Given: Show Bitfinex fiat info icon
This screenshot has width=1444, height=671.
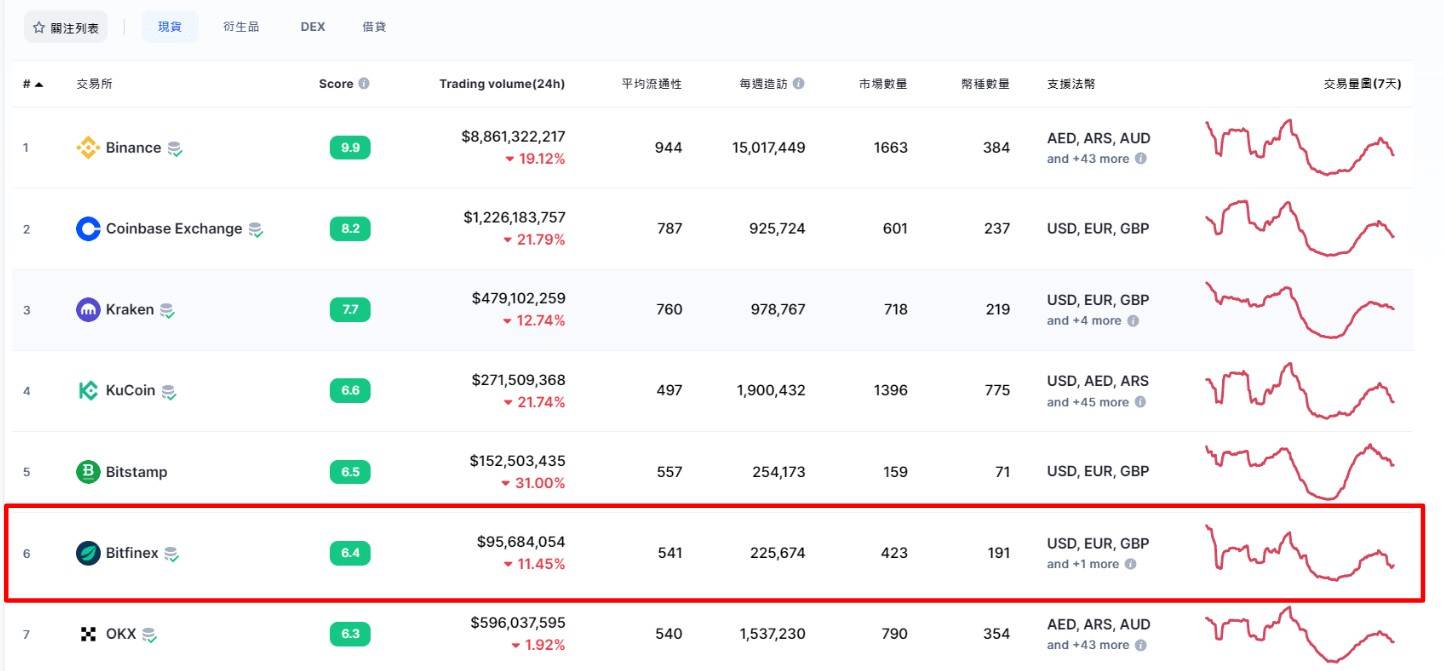Looking at the screenshot, I should pos(1131,564).
